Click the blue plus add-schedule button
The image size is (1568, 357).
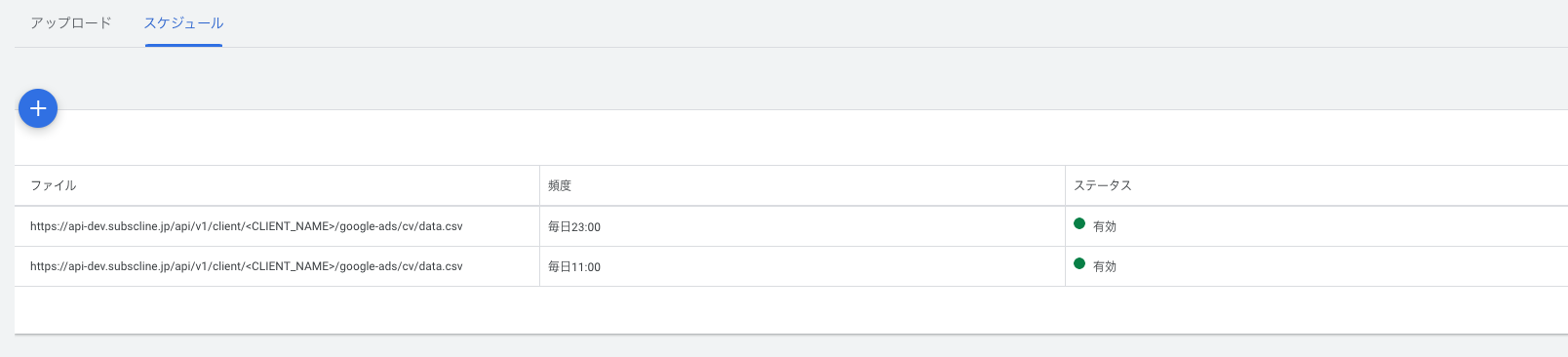[38, 108]
